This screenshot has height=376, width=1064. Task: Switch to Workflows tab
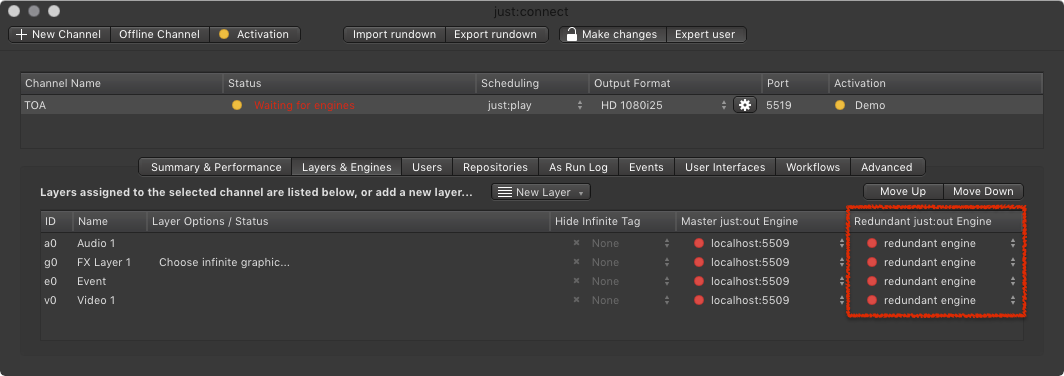pos(813,167)
